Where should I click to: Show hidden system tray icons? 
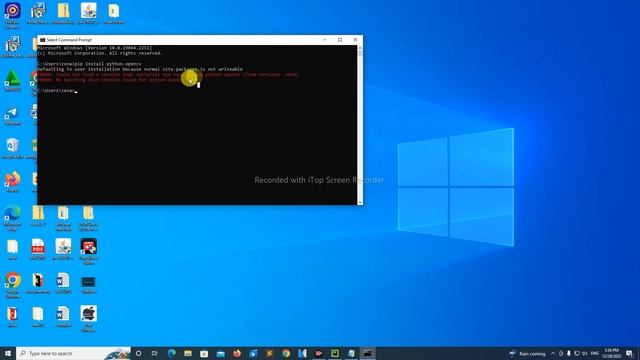(x=553, y=353)
